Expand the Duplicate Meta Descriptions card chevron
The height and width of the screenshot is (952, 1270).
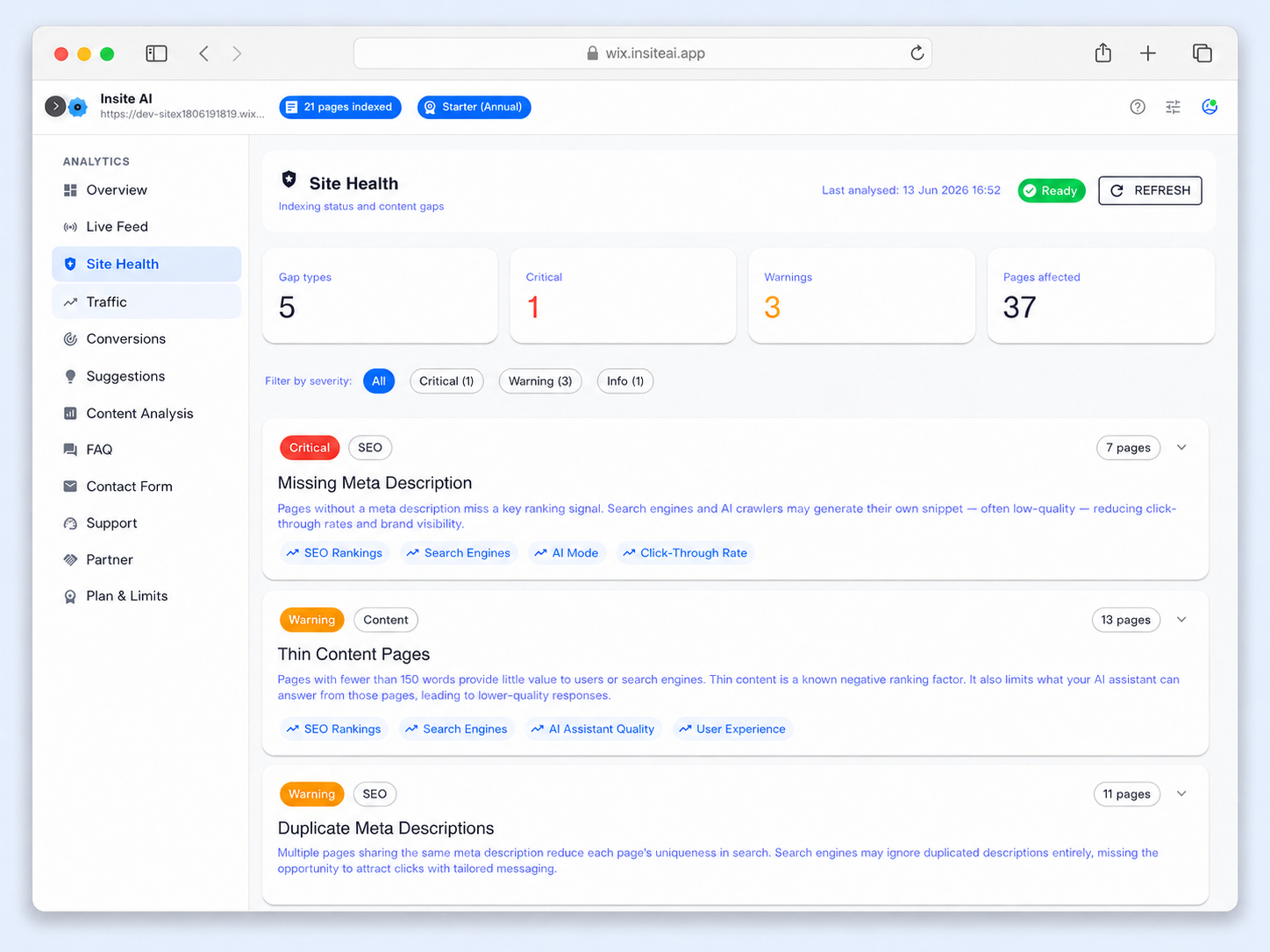click(1181, 794)
